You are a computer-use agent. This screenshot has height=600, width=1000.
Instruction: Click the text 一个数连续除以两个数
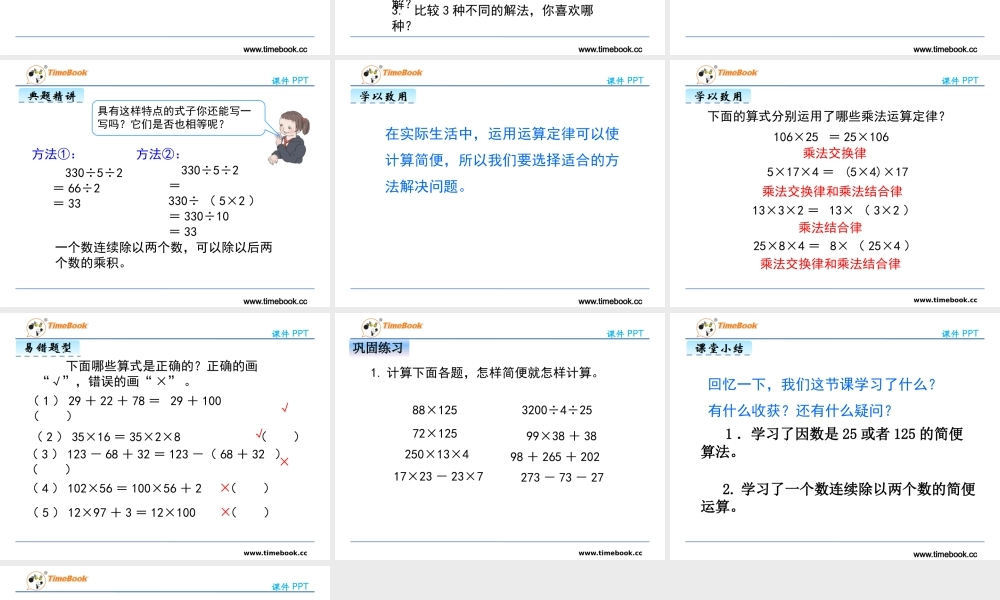click(164, 255)
